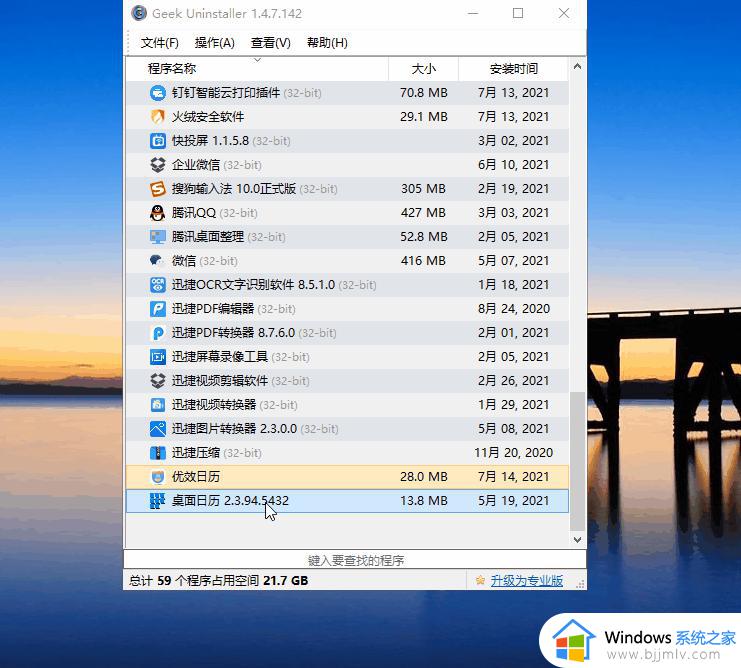This screenshot has width=741, height=668.
Task: Select the 企业微信 program name
Action: point(196,165)
